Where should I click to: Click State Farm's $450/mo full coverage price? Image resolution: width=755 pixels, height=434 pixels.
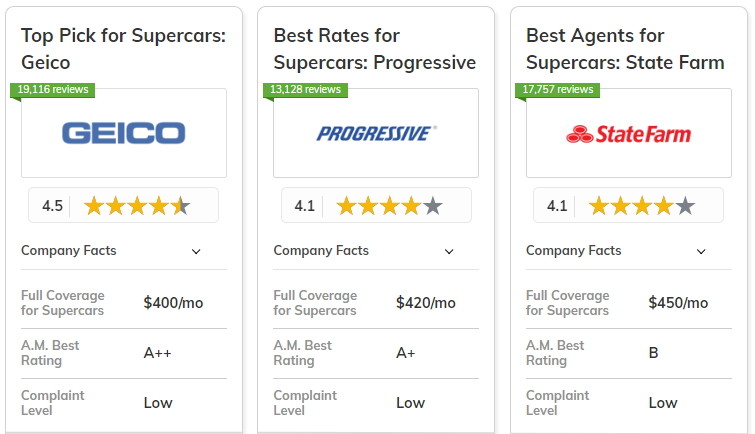click(x=678, y=303)
